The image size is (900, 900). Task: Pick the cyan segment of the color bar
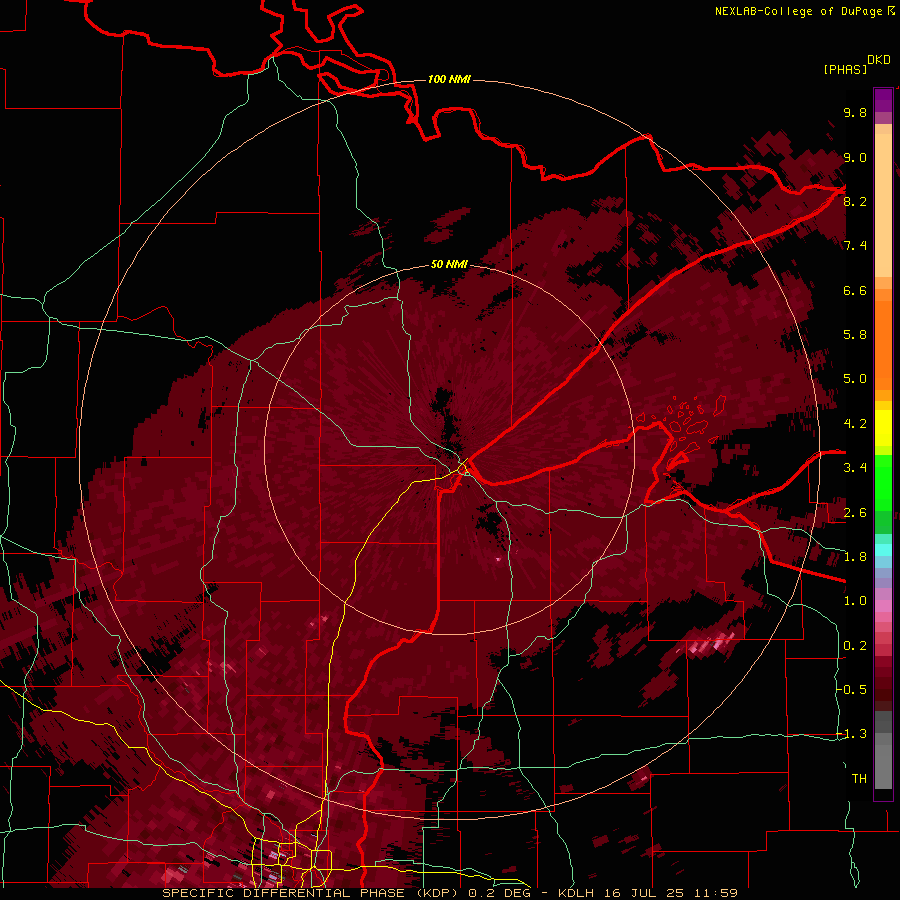click(883, 550)
